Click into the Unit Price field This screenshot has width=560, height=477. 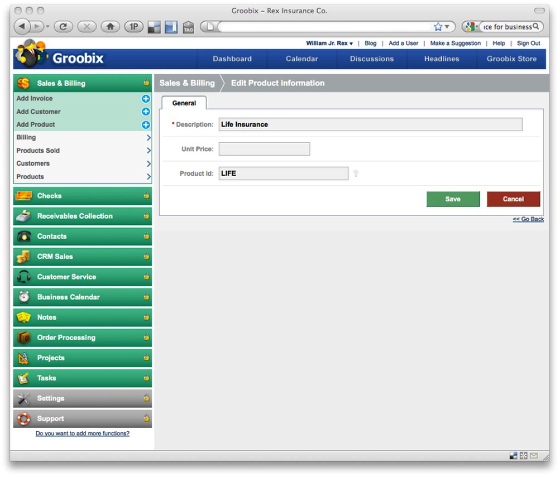pos(264,149)
